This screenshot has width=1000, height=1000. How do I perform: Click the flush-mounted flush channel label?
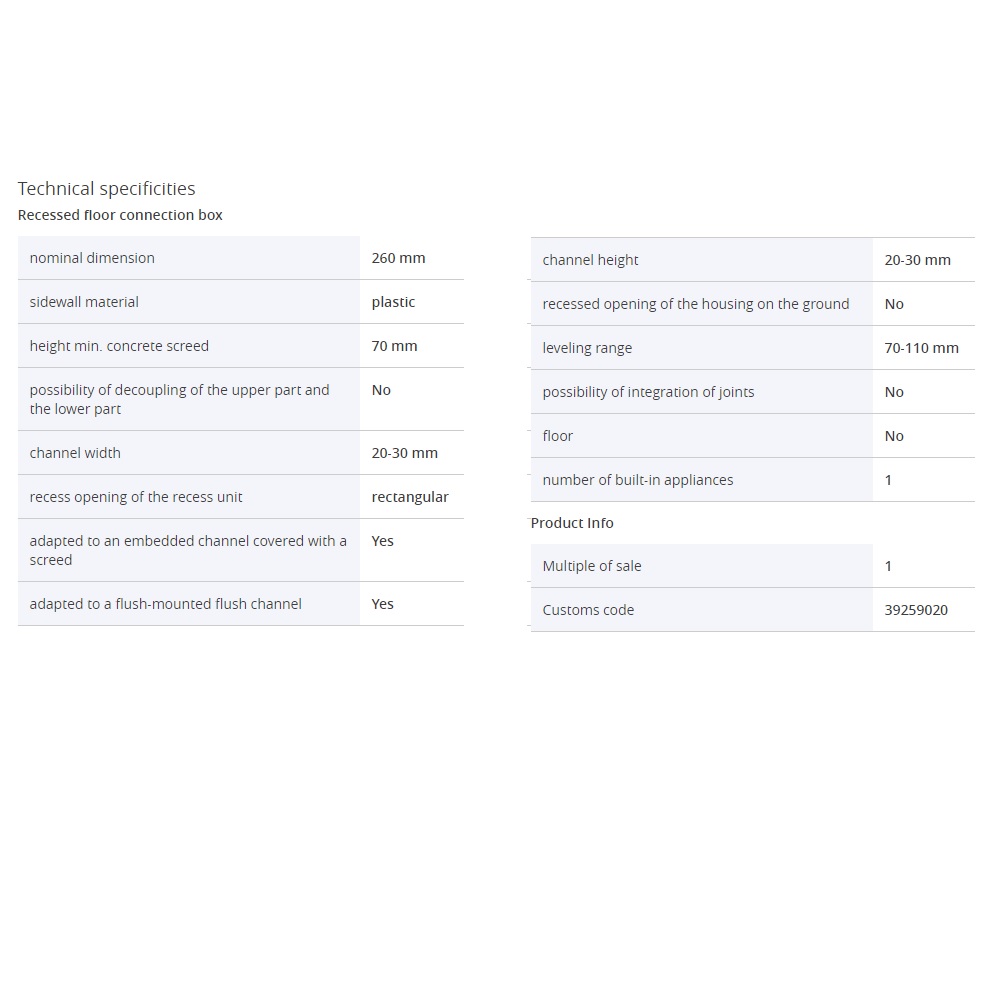165,604
